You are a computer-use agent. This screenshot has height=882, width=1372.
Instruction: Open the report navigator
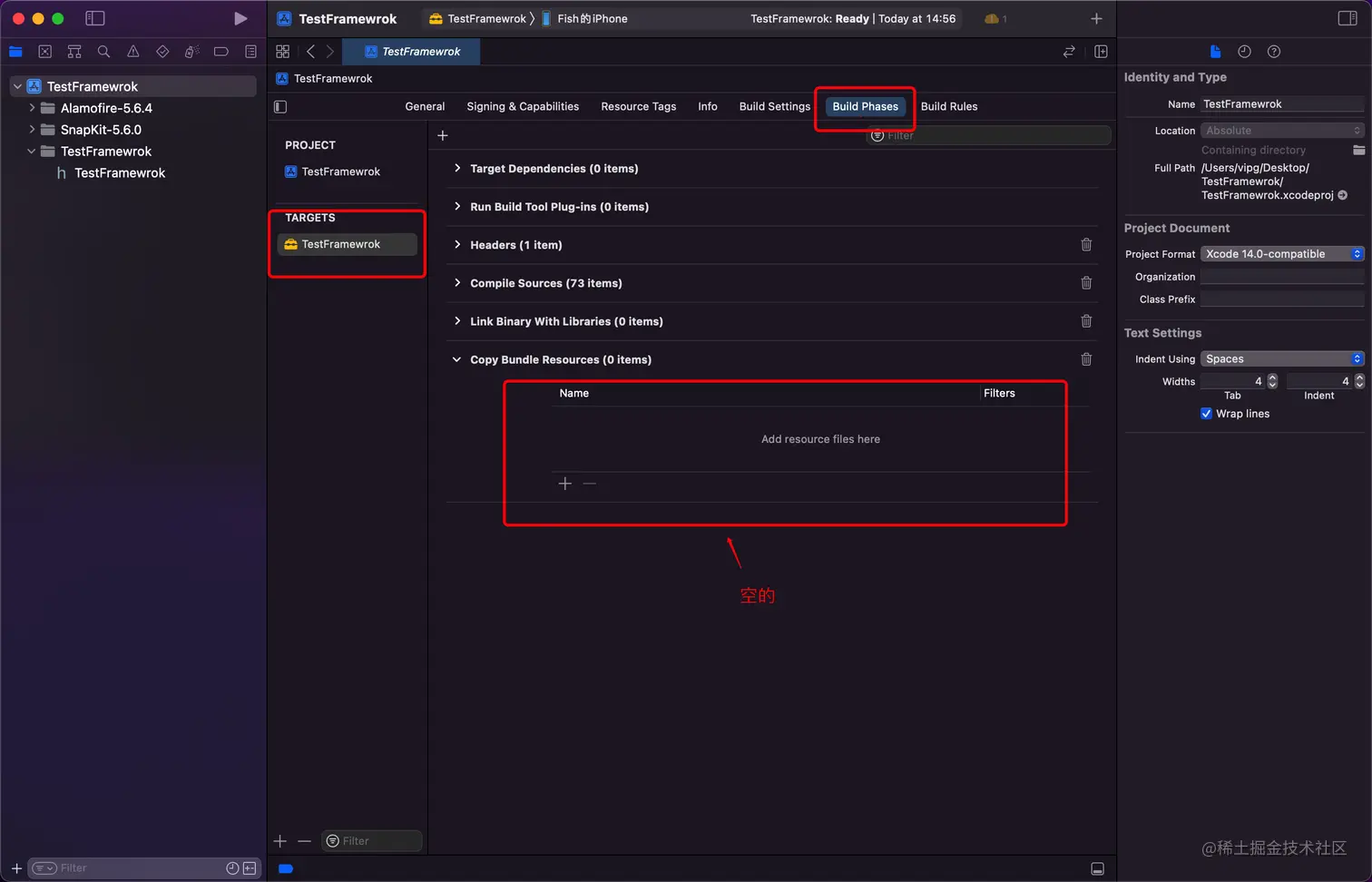(x=251, y=52)
